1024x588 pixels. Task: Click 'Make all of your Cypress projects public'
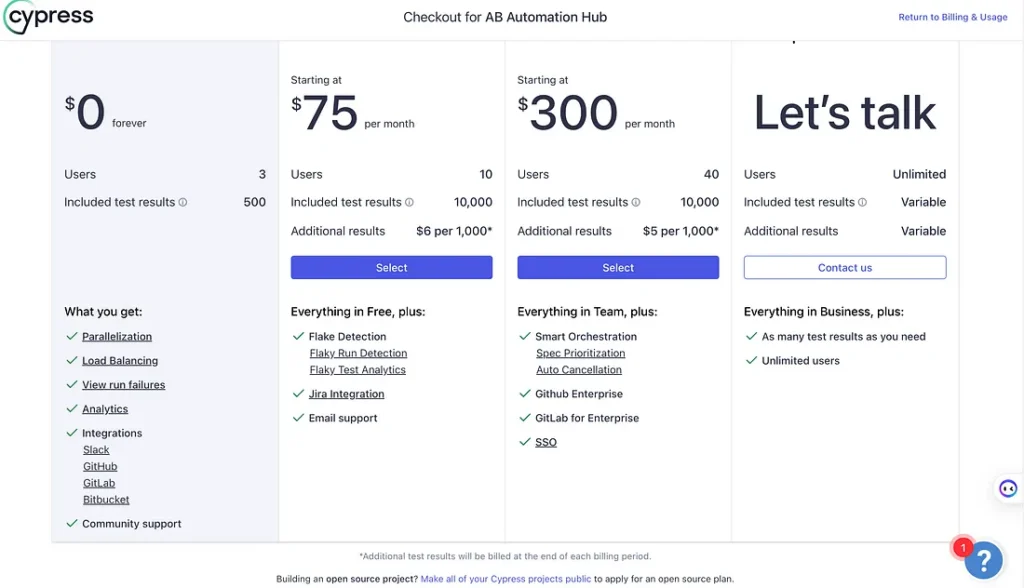coord(506,579)
